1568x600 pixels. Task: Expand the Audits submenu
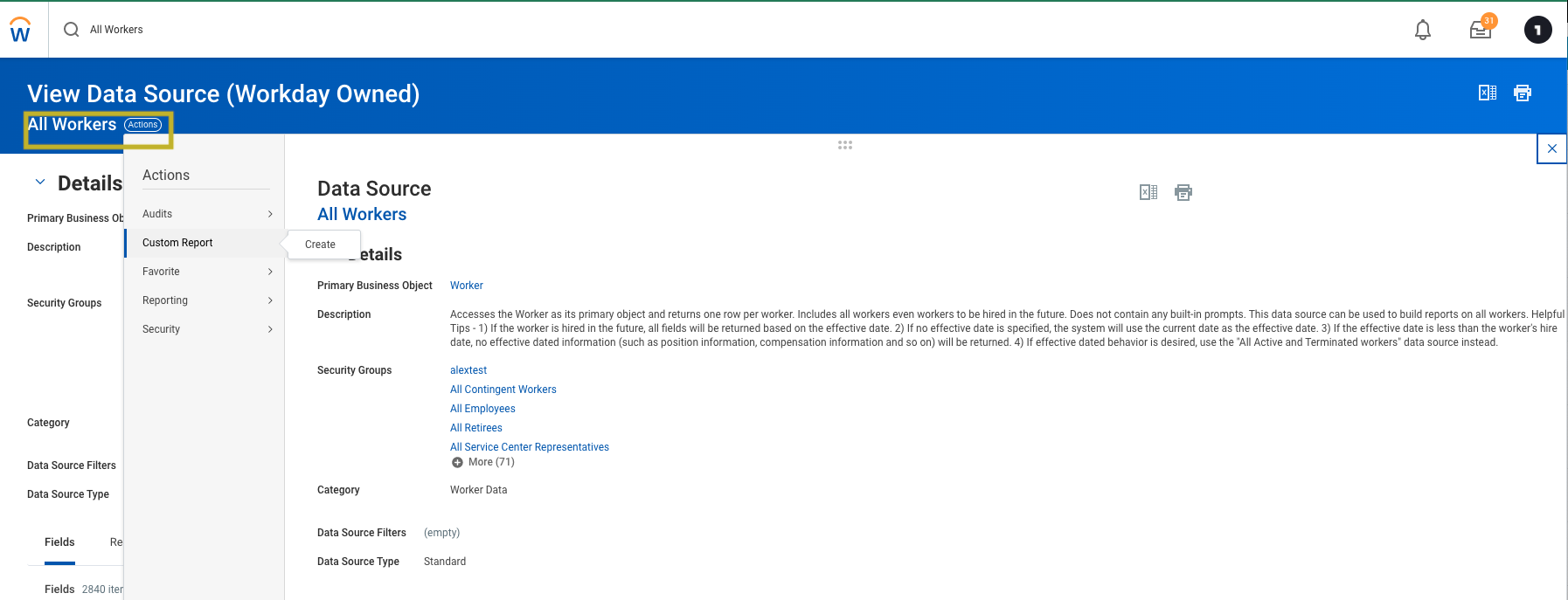tap(206, 214)
